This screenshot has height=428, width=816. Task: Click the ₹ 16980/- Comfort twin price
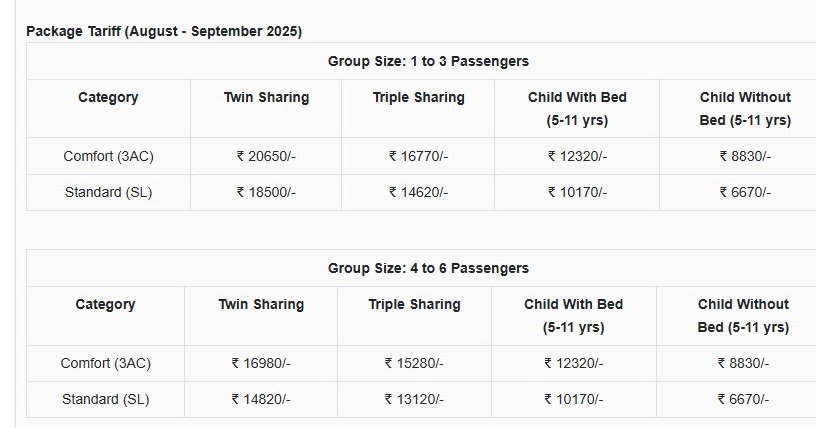261,363
